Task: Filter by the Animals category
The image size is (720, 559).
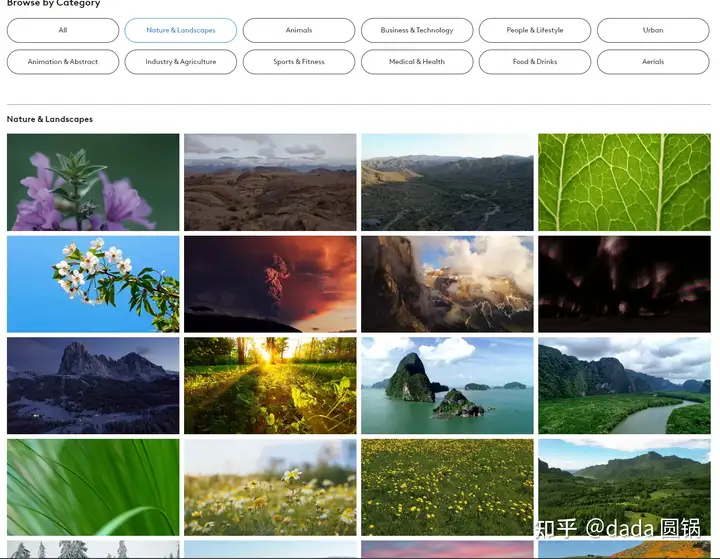Action: click(x=299, y=30)
